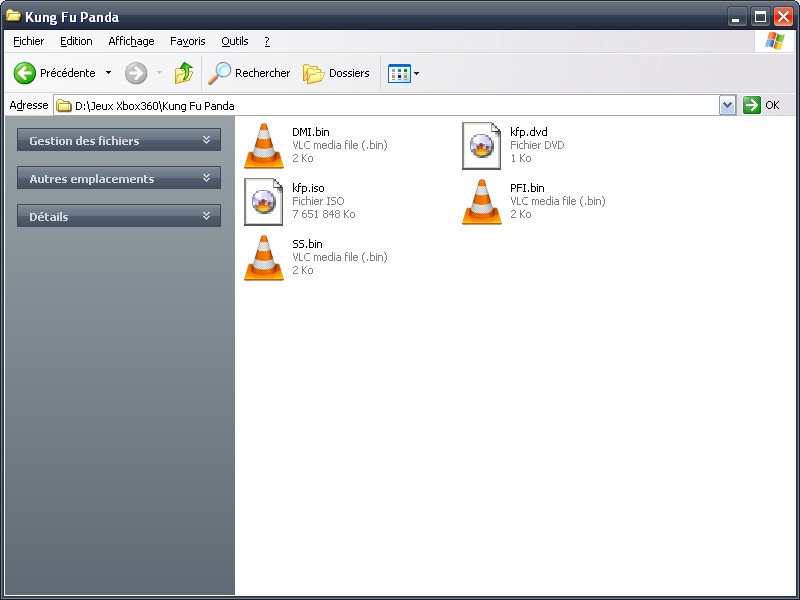This screenshot has width=800, height=600.
Task: Toggle the Dossiers folder pane icon
Action: 313,73
